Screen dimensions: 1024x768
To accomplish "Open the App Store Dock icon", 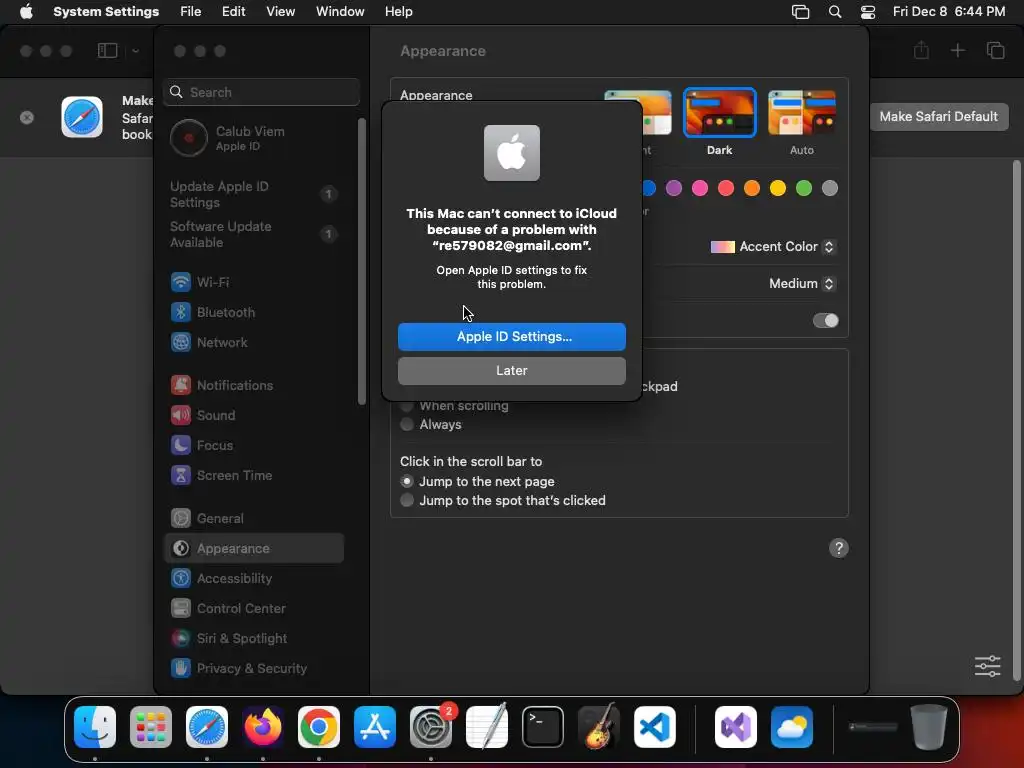I will tap(375, 727).
